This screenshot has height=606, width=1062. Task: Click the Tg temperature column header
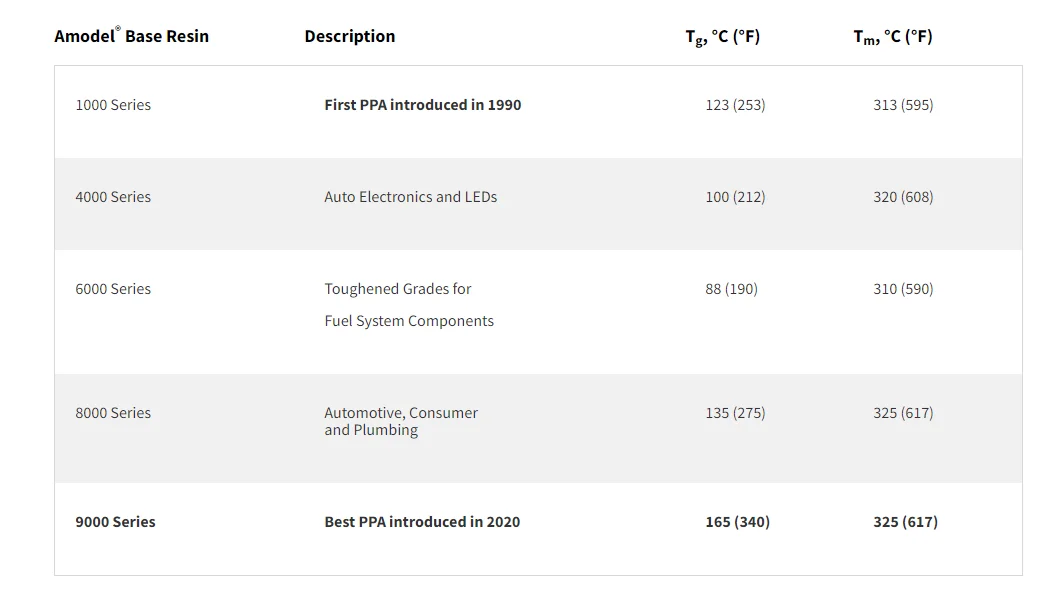tap(722, 37)
